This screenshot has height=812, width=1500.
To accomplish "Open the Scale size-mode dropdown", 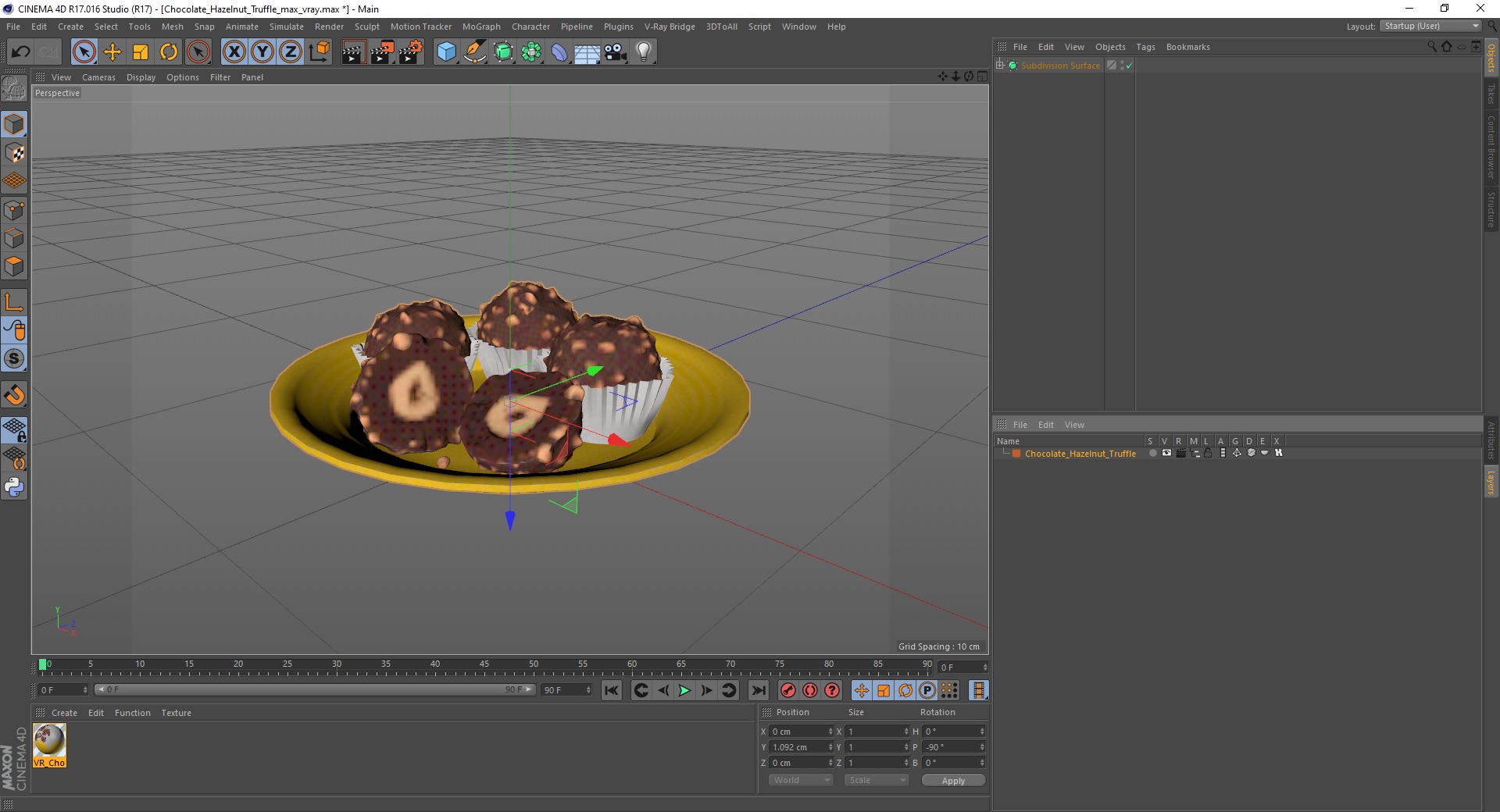I will click(877, 780).
